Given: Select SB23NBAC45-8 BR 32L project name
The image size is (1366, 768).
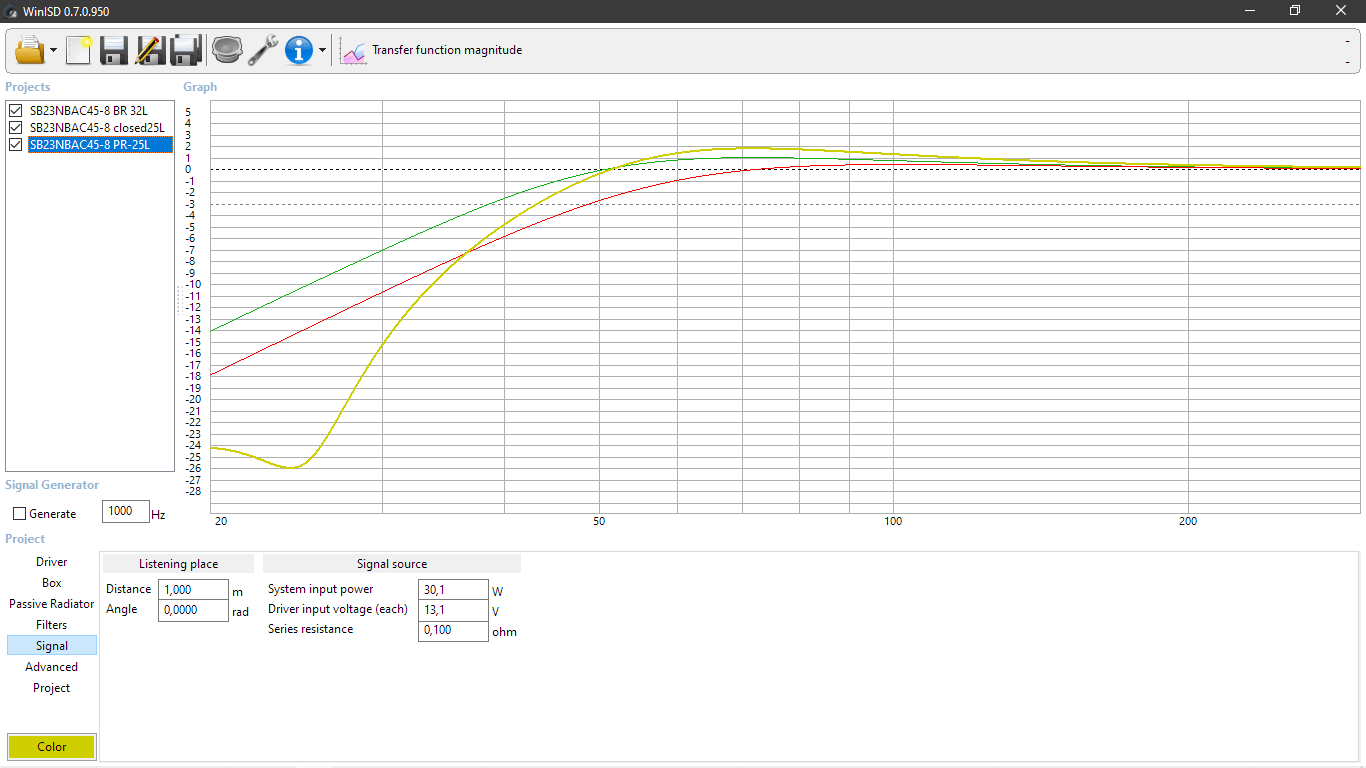Looking at the screenshot, I should pyautogui.click(x=88, y=111).
